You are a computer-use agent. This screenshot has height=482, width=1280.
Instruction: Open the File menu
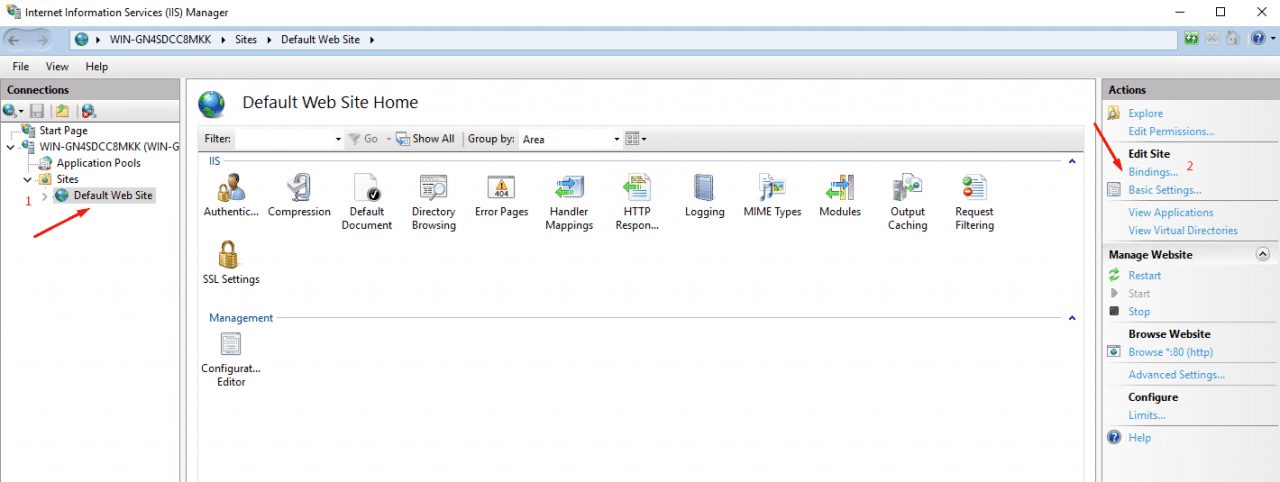pos(21,66)
